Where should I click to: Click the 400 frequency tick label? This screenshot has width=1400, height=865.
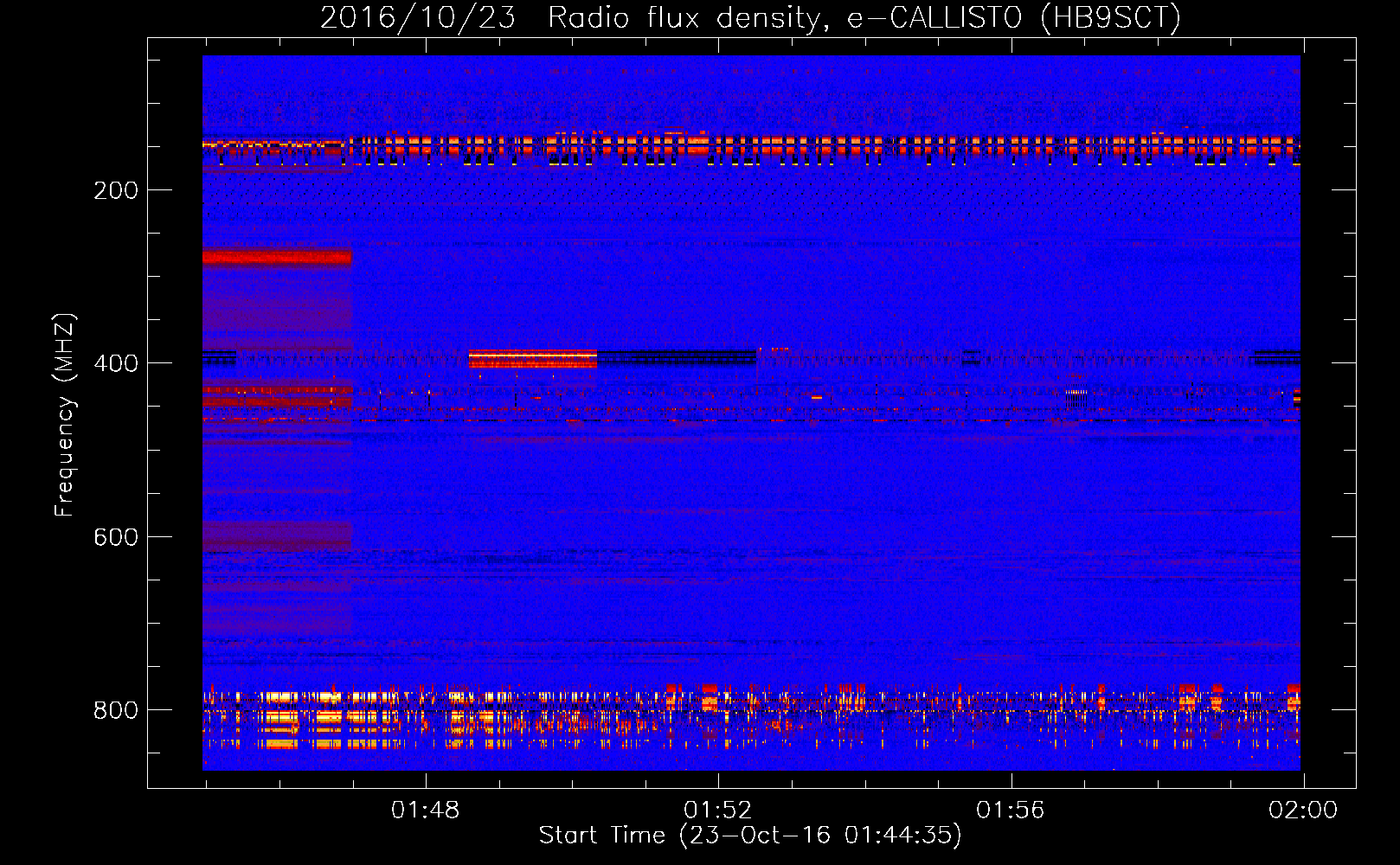tap(116, 363)
